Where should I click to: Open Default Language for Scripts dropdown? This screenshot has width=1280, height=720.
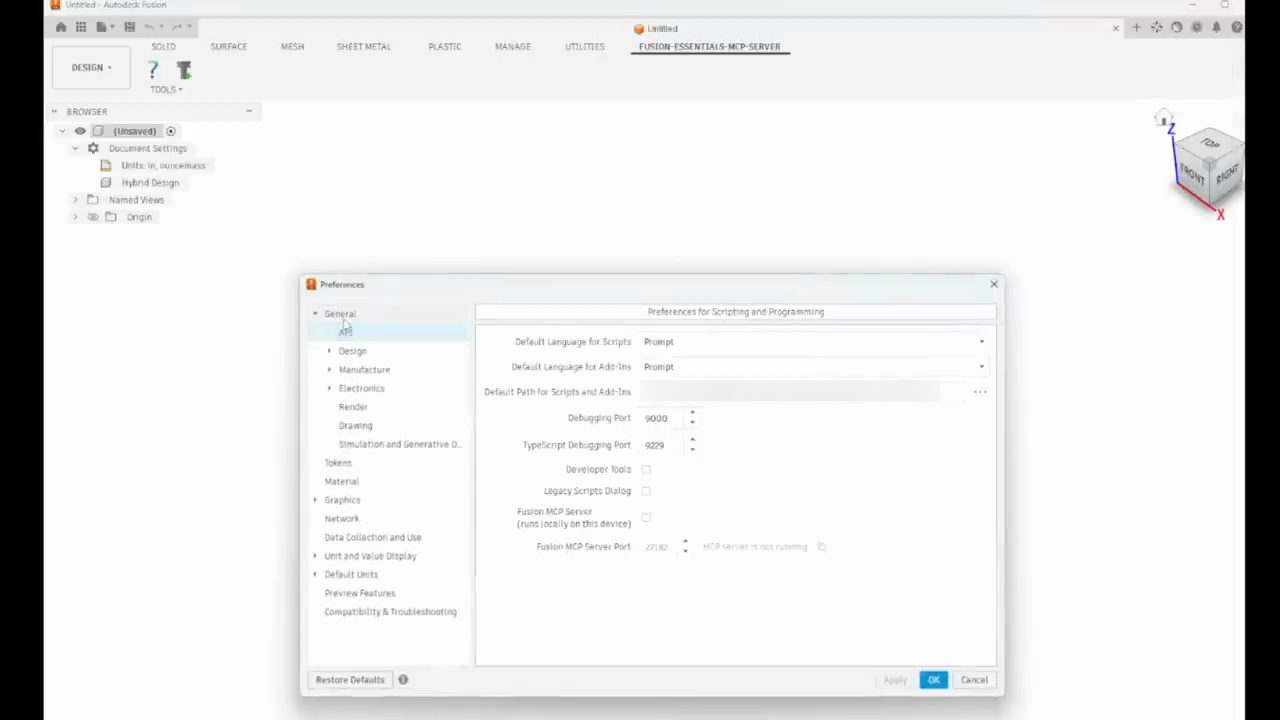point(814,342)
